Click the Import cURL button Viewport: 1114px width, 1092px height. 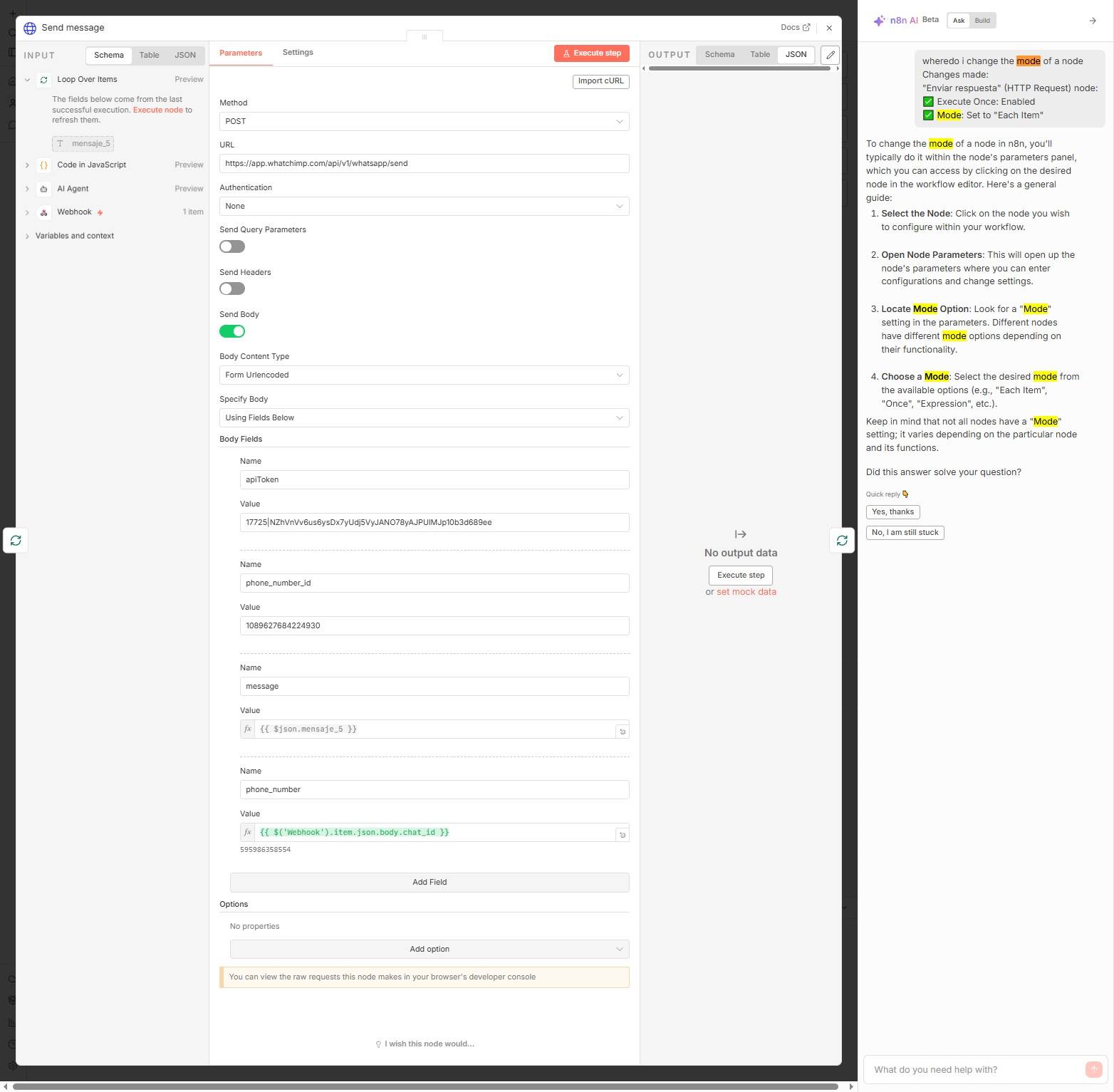coord(601,81)
